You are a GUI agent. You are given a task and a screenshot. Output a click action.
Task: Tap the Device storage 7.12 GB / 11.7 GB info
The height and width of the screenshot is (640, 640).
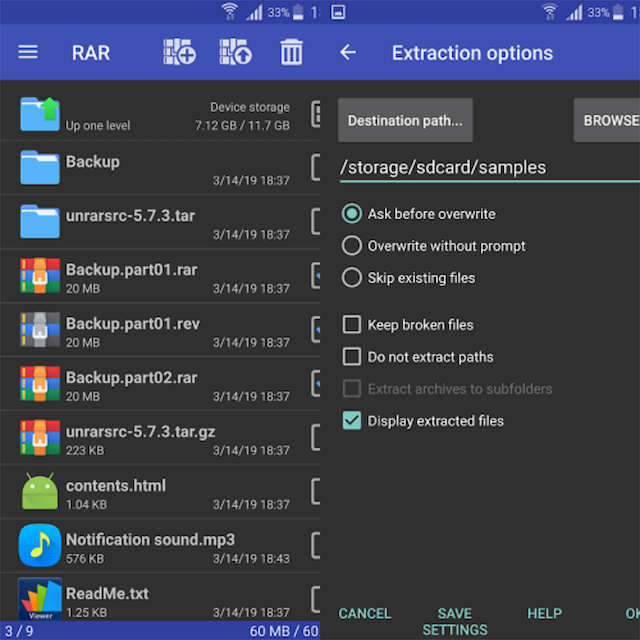[x=242, y=116]
